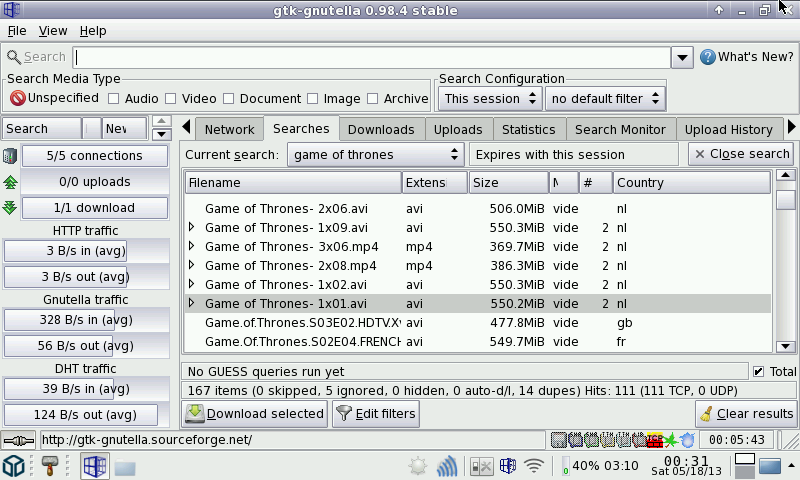Click the green leaf status icon
The width and height of the screenshot is (800, 480).
click(670, 440)
